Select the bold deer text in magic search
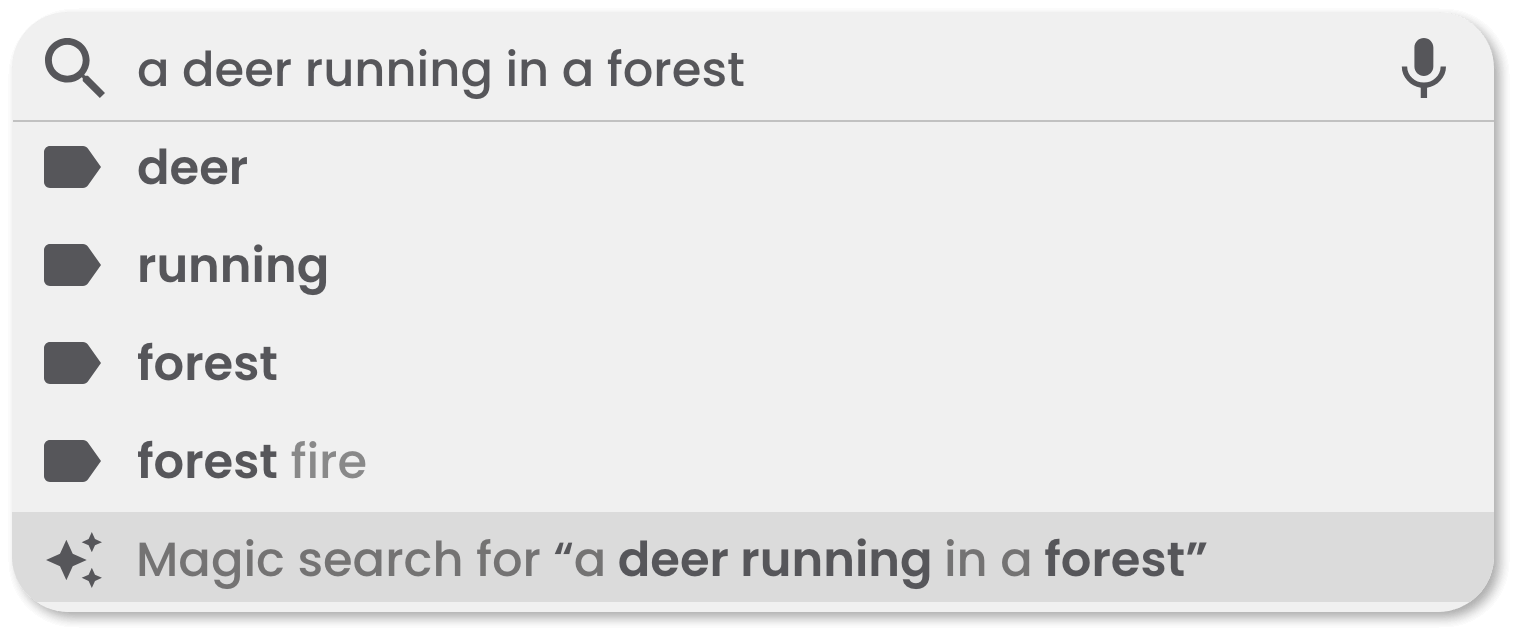Screen dimensions: 1518x636 click(677, 559)
